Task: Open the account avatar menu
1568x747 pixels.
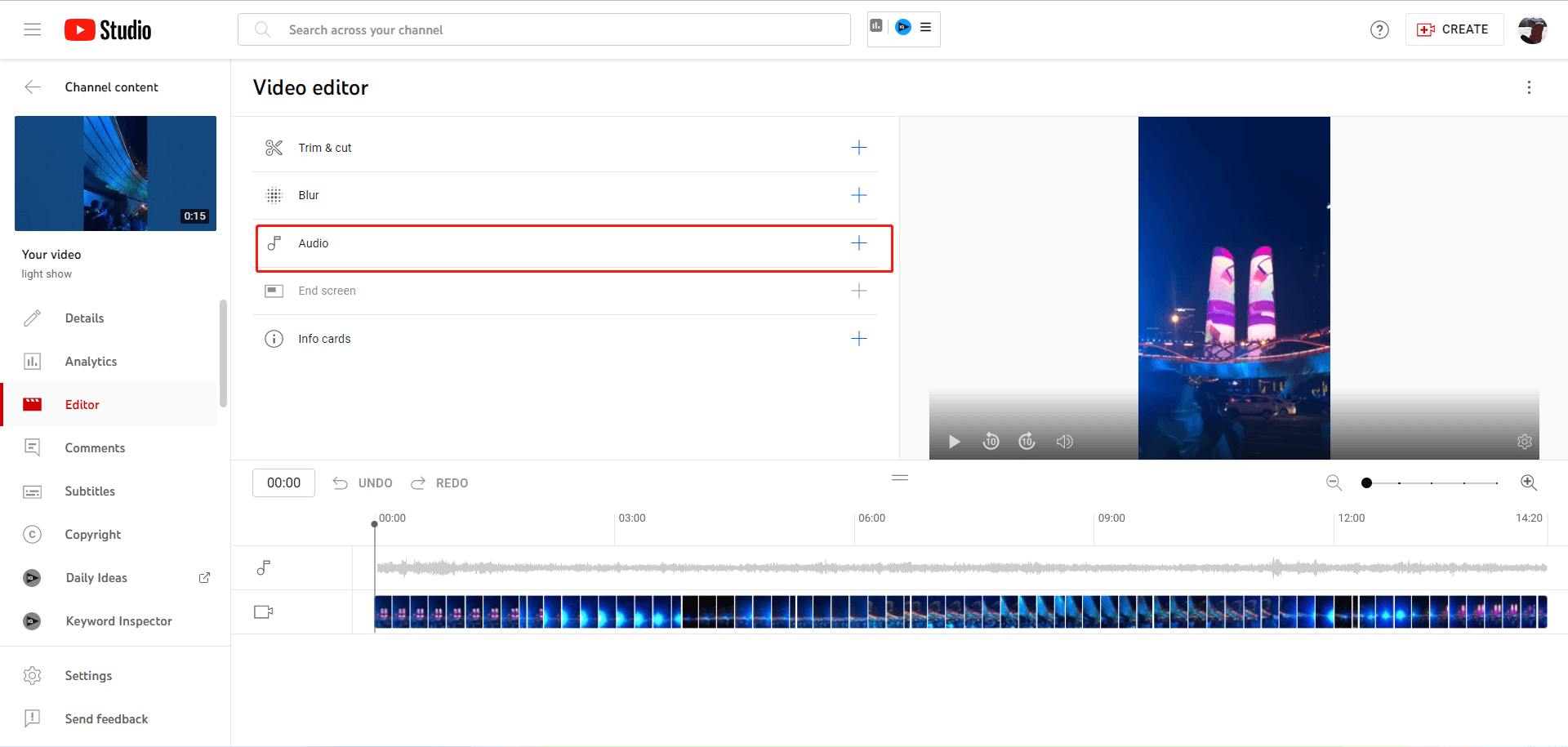Action: pyautogui.click(x=1532, y=30)
